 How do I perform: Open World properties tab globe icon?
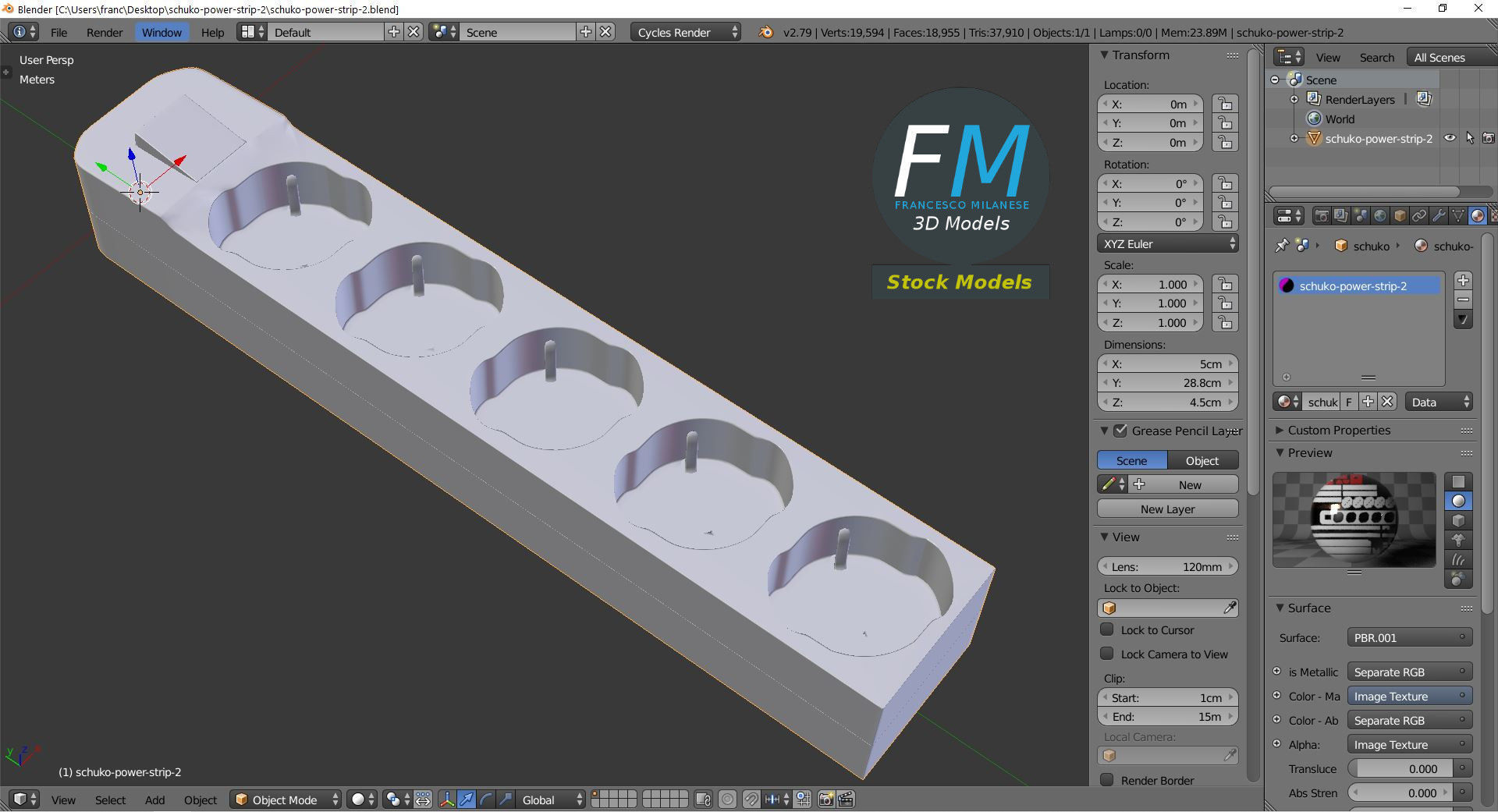[x=1380, y=215]
